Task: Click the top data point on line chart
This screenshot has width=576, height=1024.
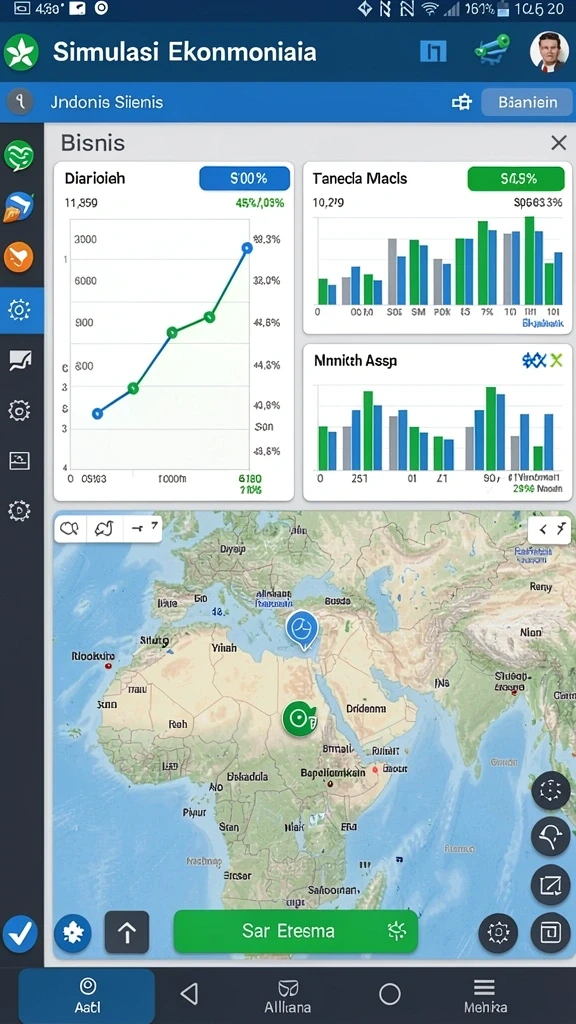Action: click(247, 248)
